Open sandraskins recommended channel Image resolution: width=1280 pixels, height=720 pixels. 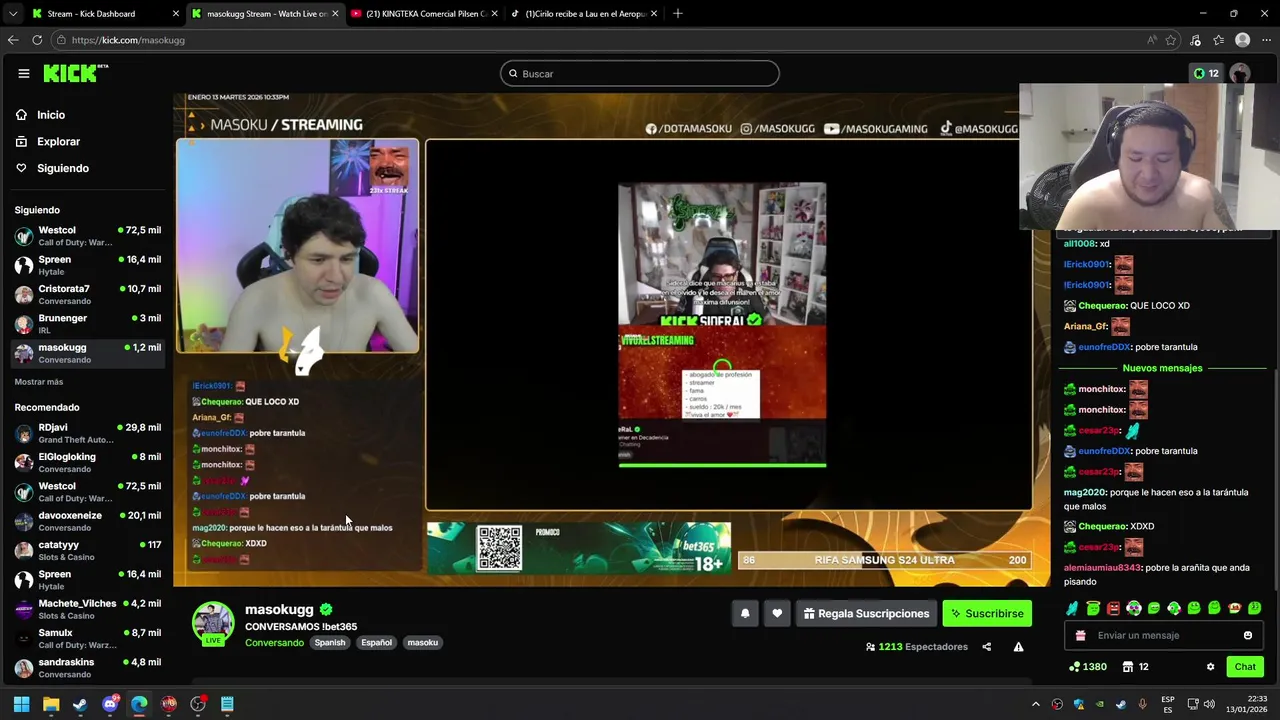pos(88,668)
